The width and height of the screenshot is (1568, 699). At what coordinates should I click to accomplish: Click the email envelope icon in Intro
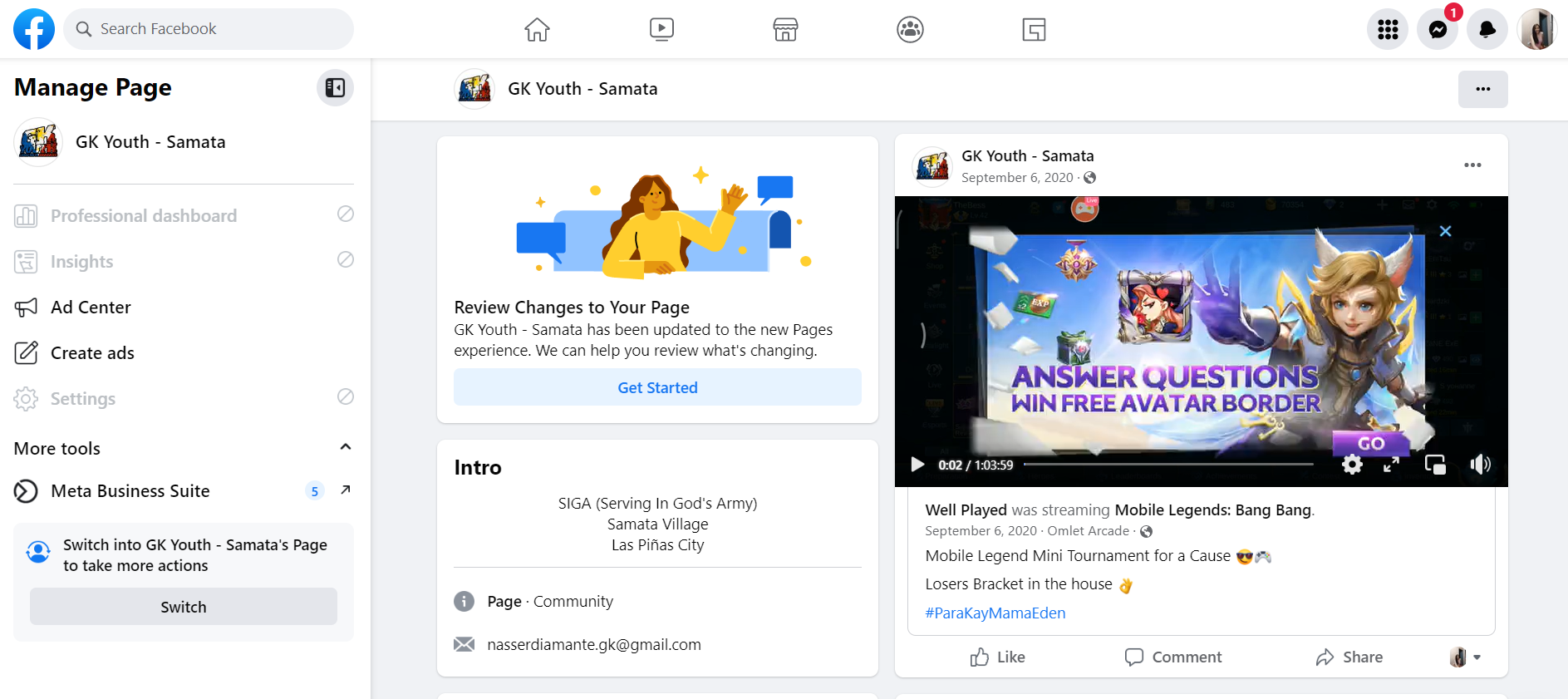(464, 644)
